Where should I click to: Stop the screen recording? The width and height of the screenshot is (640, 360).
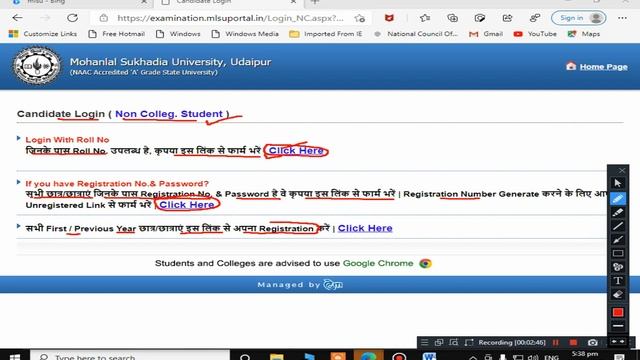[x=573, y=342]
